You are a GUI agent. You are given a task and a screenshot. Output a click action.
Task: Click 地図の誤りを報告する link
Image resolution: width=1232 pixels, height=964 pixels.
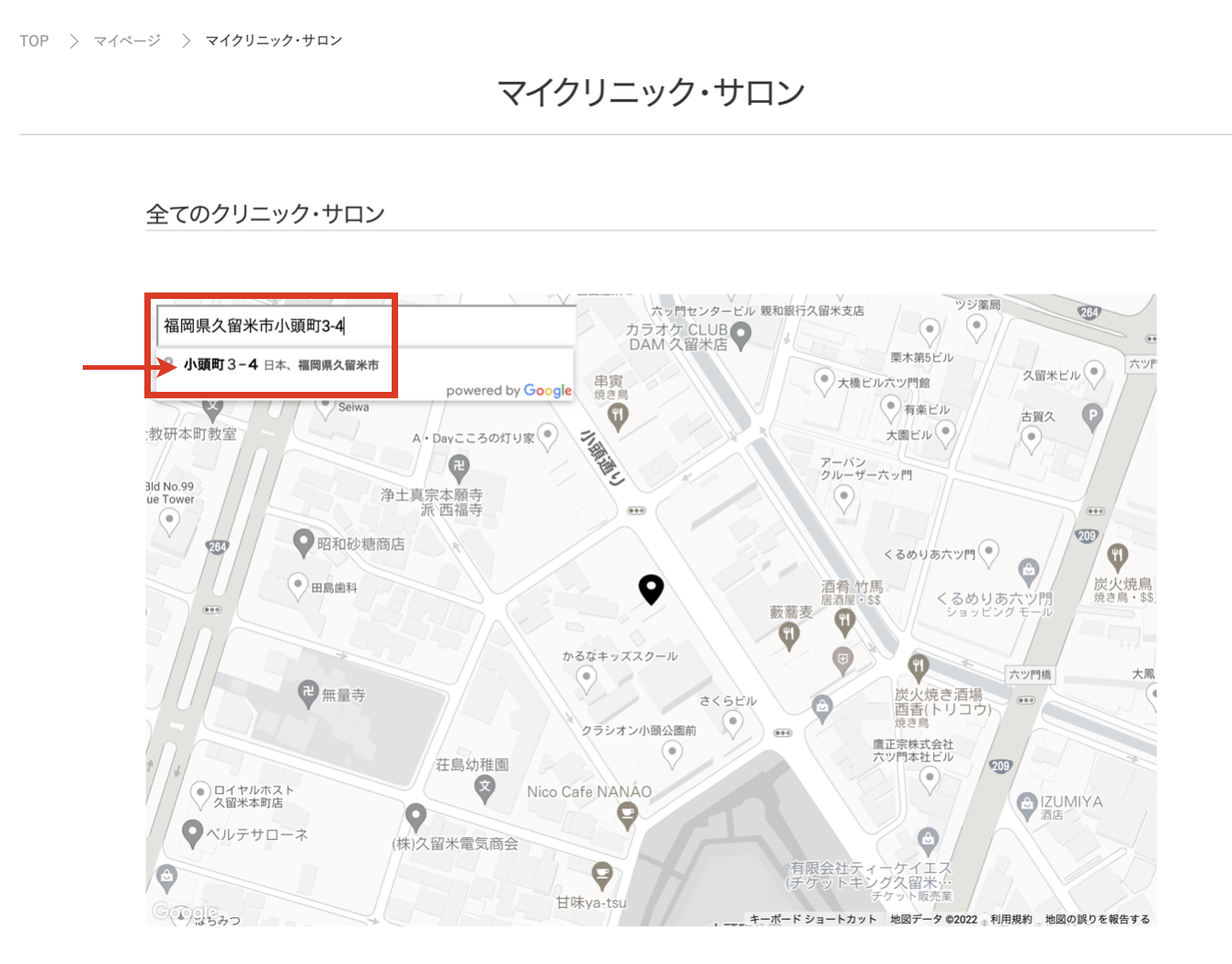click(1097, 919)
